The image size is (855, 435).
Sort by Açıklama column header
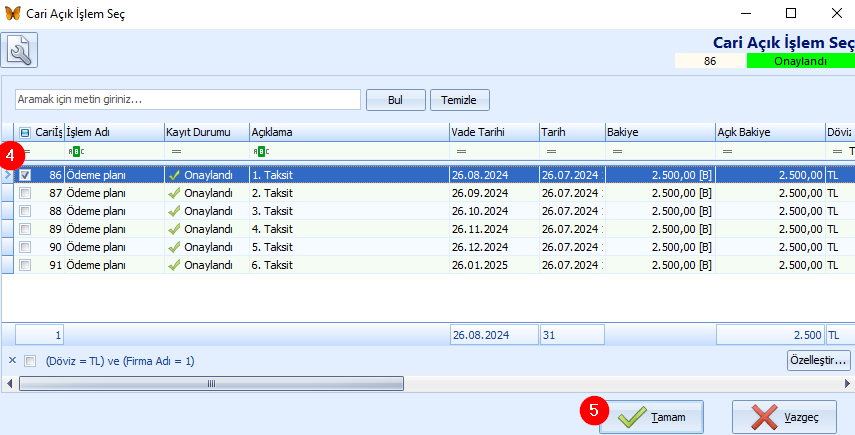tap(350, 132)
